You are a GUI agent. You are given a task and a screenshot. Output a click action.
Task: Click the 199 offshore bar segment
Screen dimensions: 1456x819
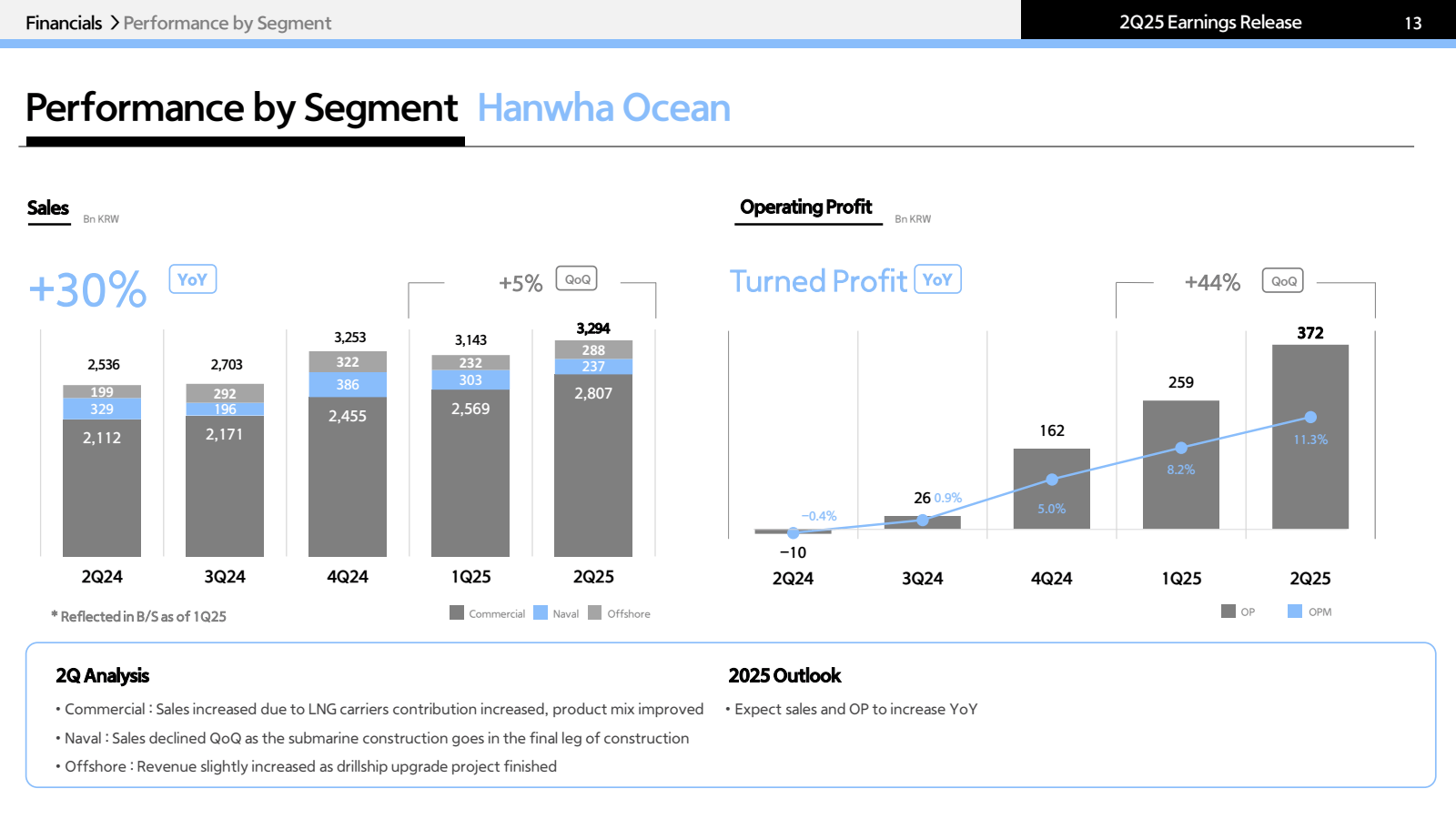tap(102, 391)
